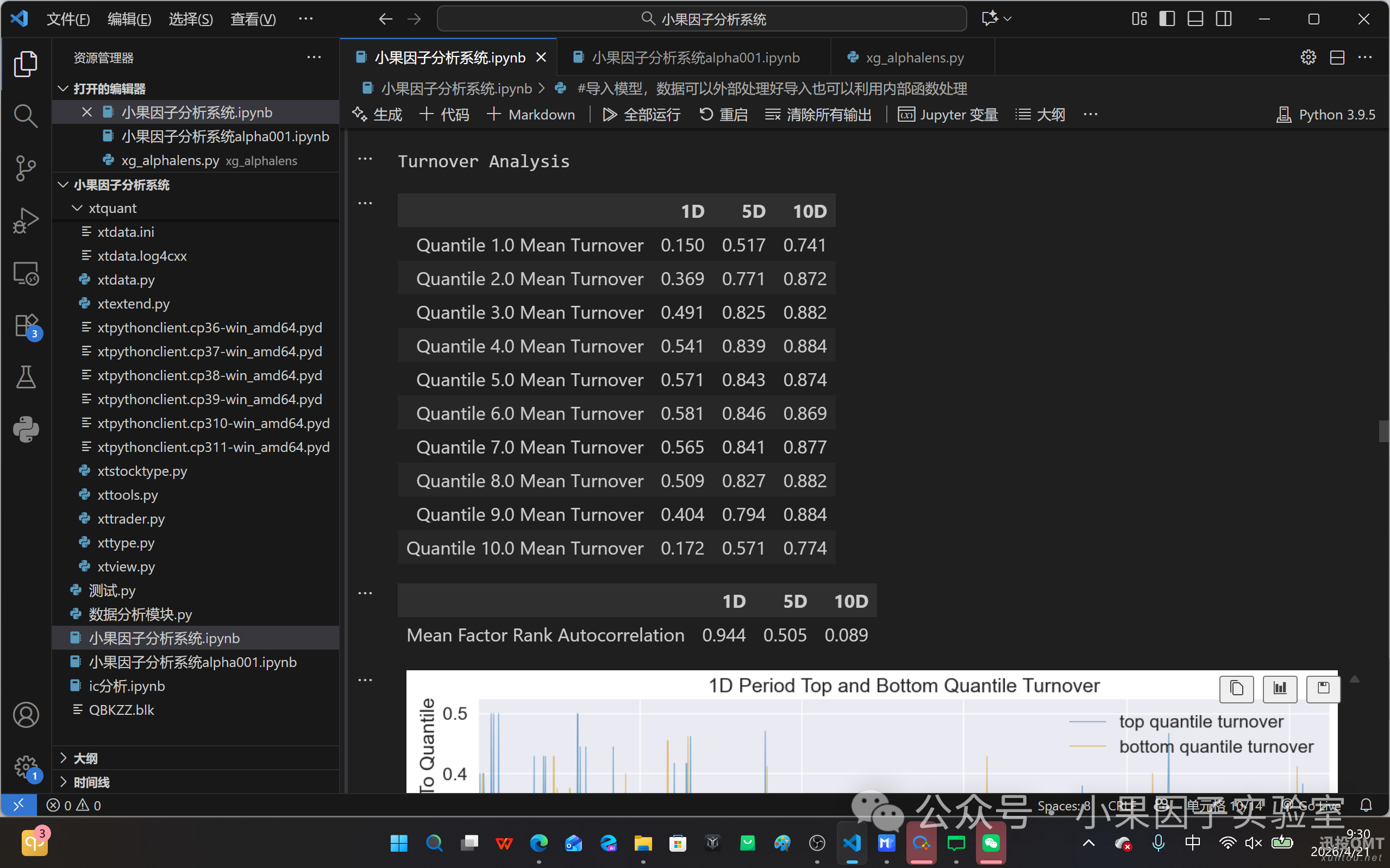The height and width of the screenshot is (868, 1390).
Task: Open Remote Explorer view
Action: click(25, 274)
